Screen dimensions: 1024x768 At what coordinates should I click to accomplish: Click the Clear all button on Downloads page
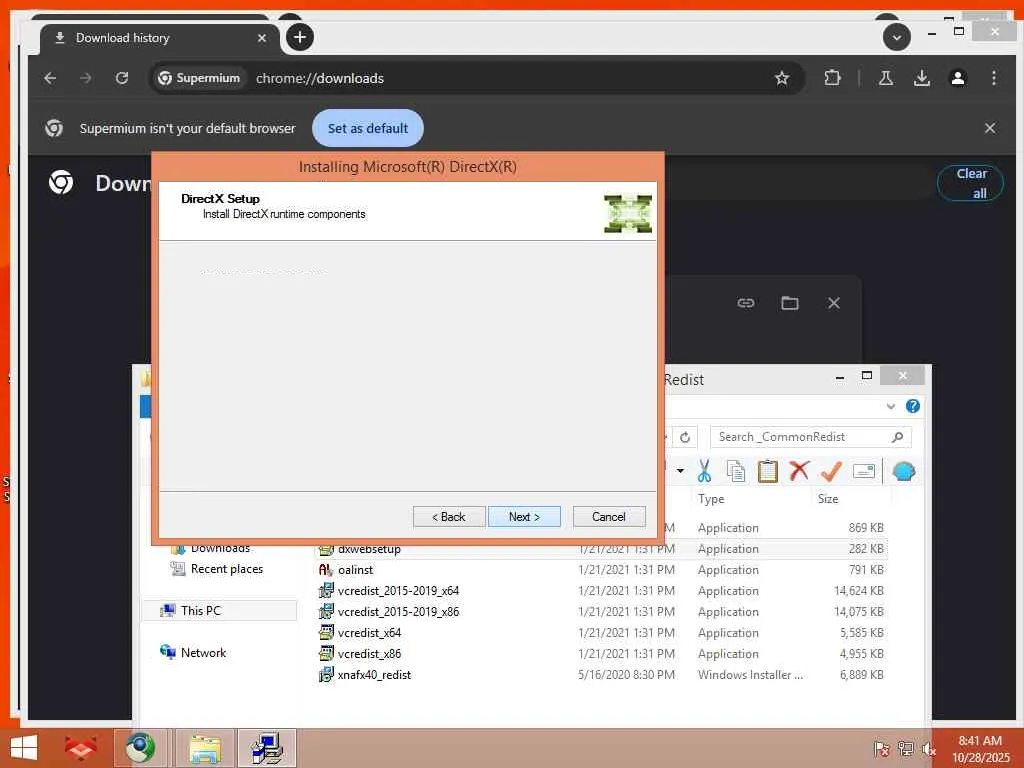(970, 183)
